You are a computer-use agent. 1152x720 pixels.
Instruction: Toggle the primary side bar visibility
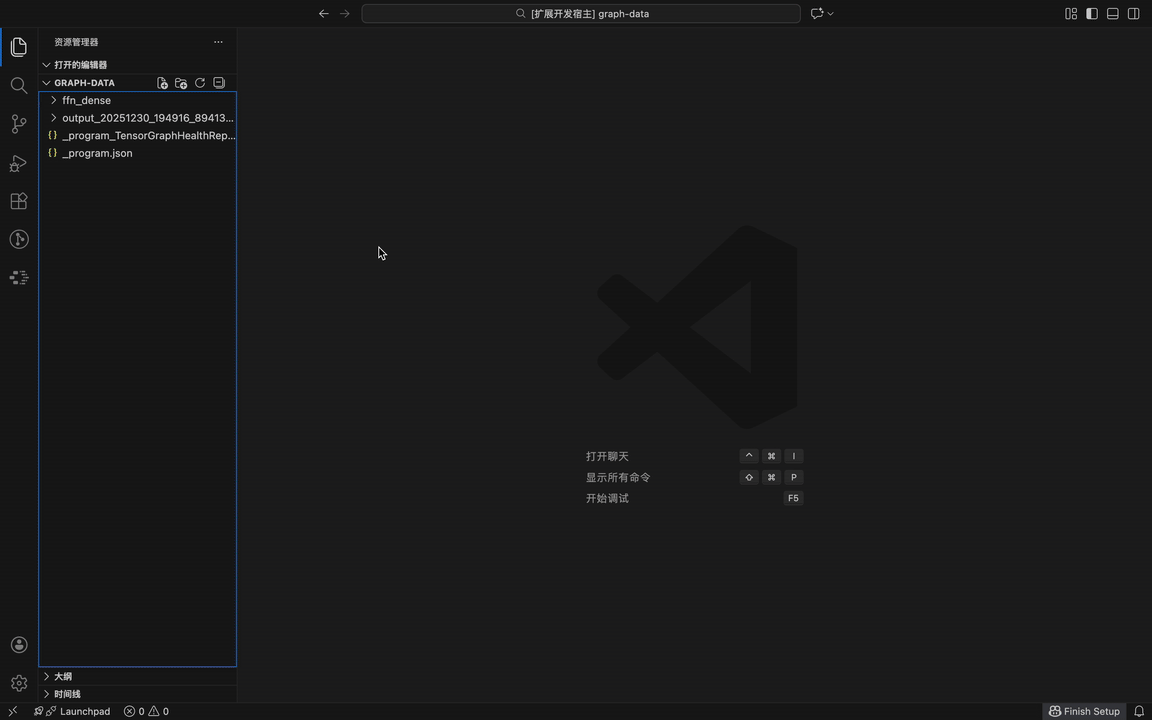1092,14
